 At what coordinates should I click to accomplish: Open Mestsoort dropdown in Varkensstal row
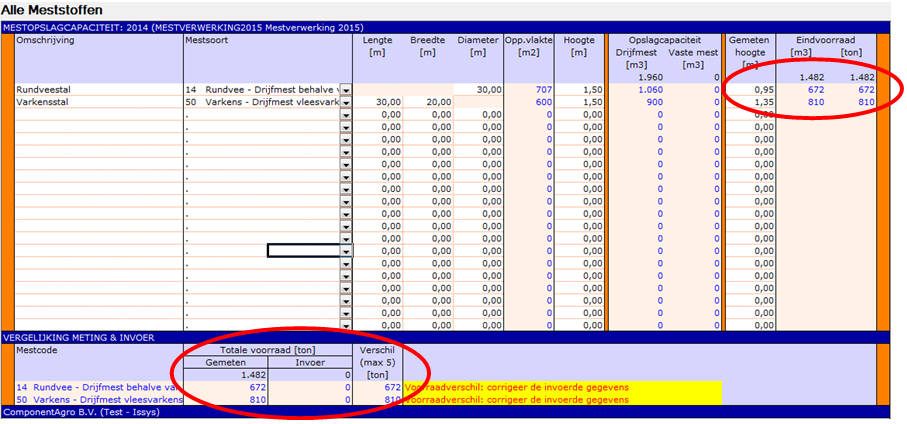point(346,103)
